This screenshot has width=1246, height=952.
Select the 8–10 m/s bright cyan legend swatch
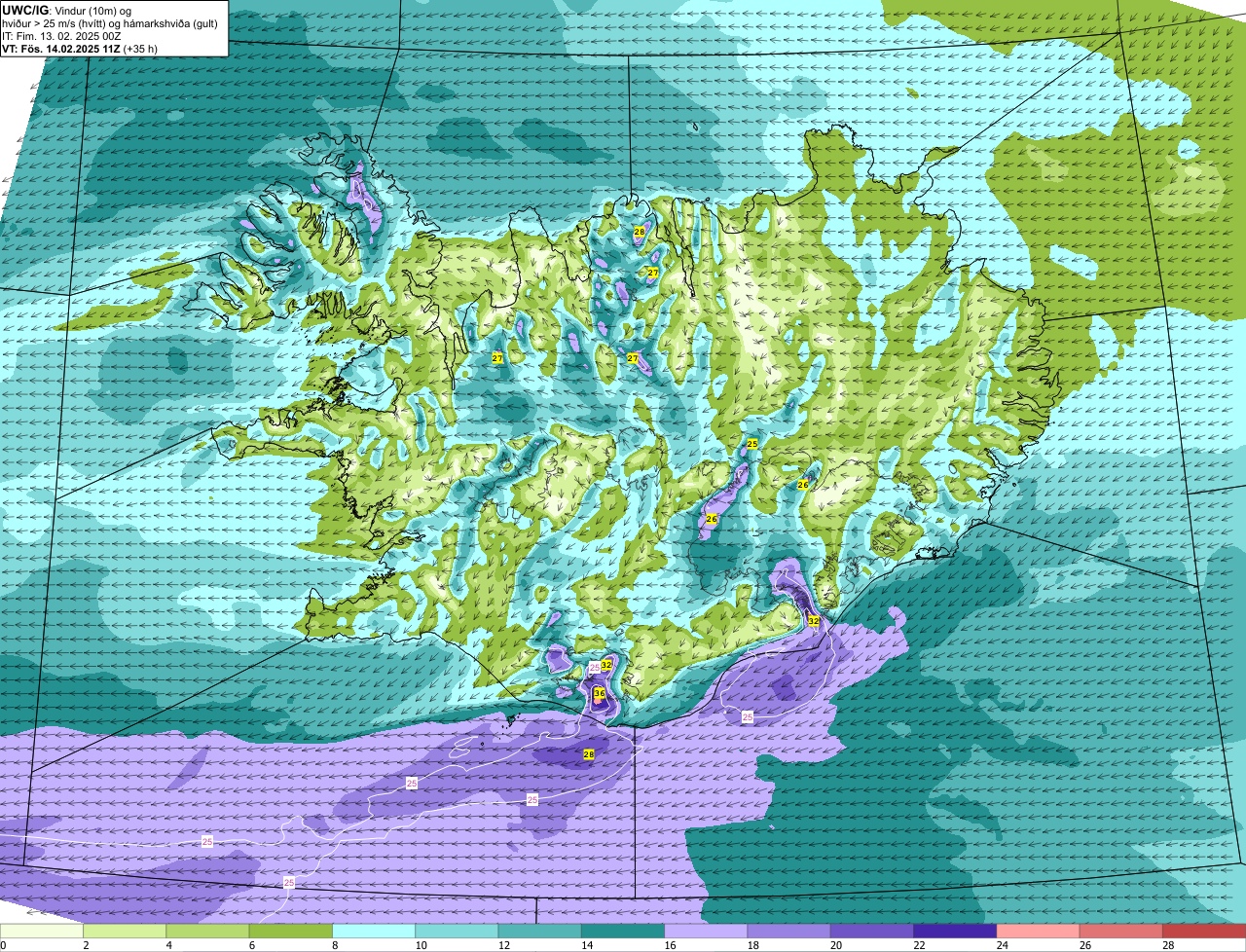point(374,932)
